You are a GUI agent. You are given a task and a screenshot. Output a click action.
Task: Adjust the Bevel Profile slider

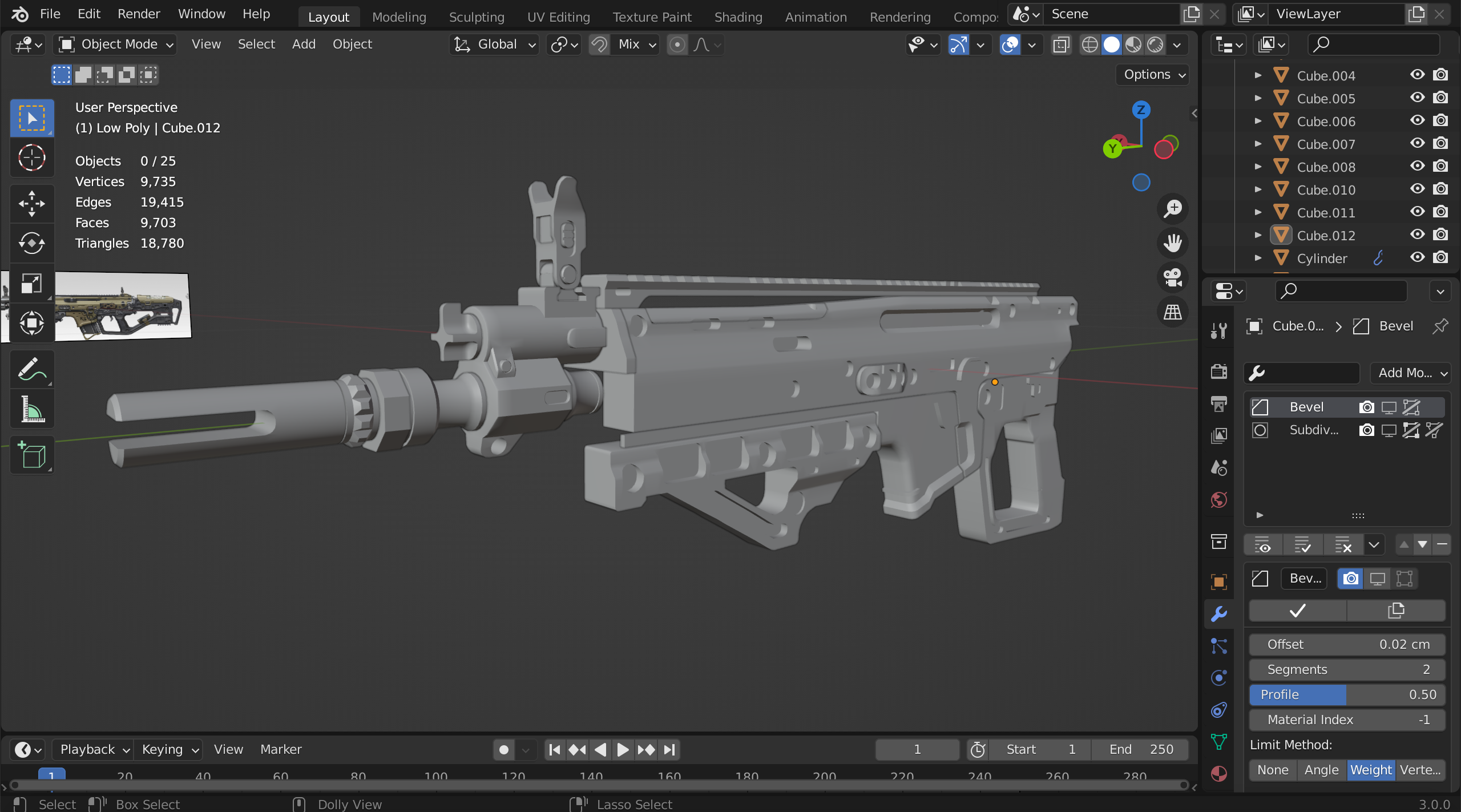click(x=1347, y=694)
